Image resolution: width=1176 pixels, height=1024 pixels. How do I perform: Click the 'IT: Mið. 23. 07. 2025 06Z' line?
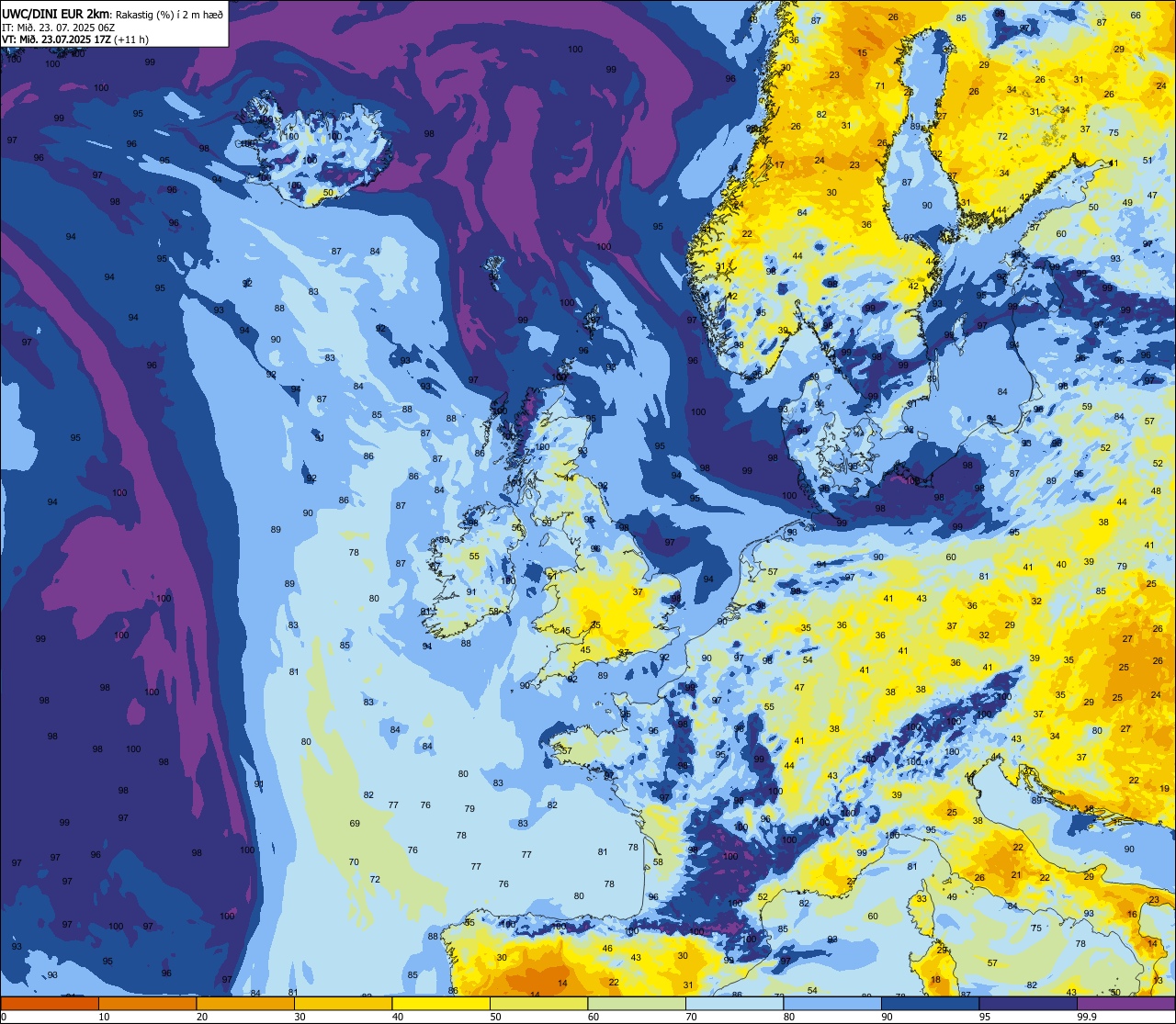(58, 27)
